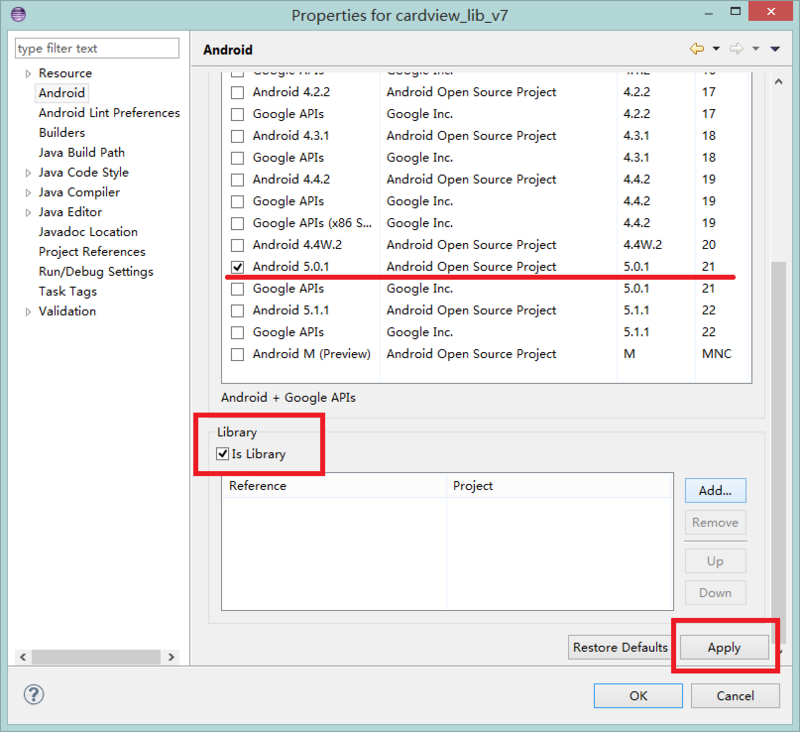Click the left-pane horizontal scrollbar thumb
Screen dimensions: 800x732
pos(96,657)
